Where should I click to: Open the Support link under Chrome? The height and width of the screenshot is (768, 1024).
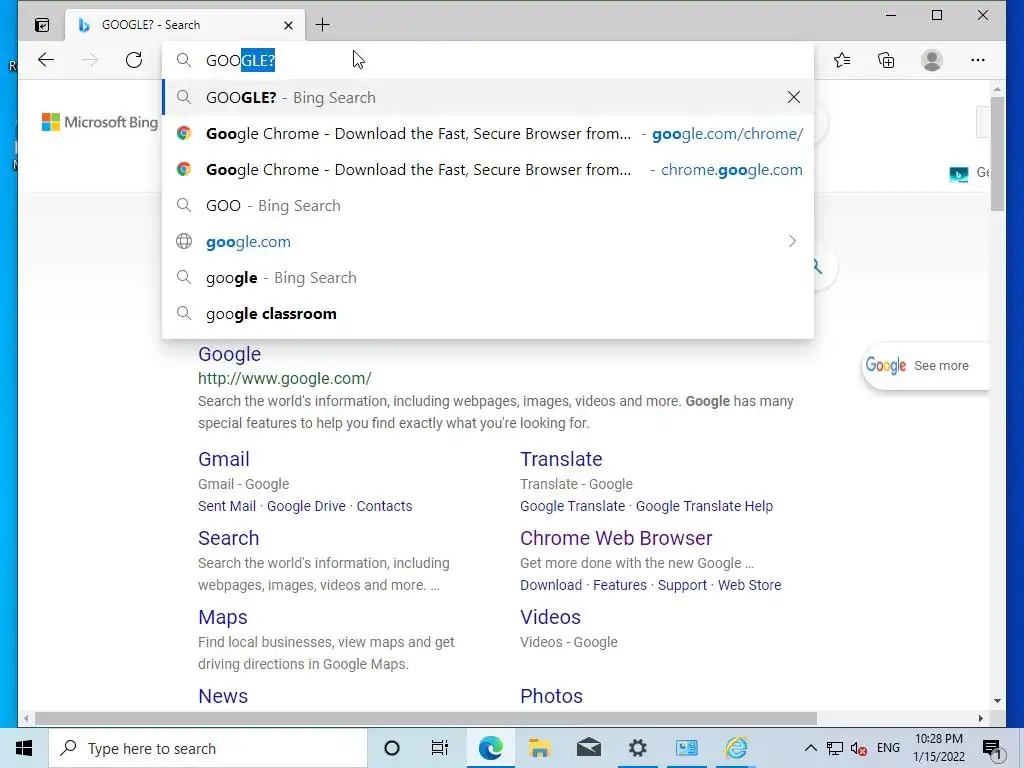pos(682,585)
